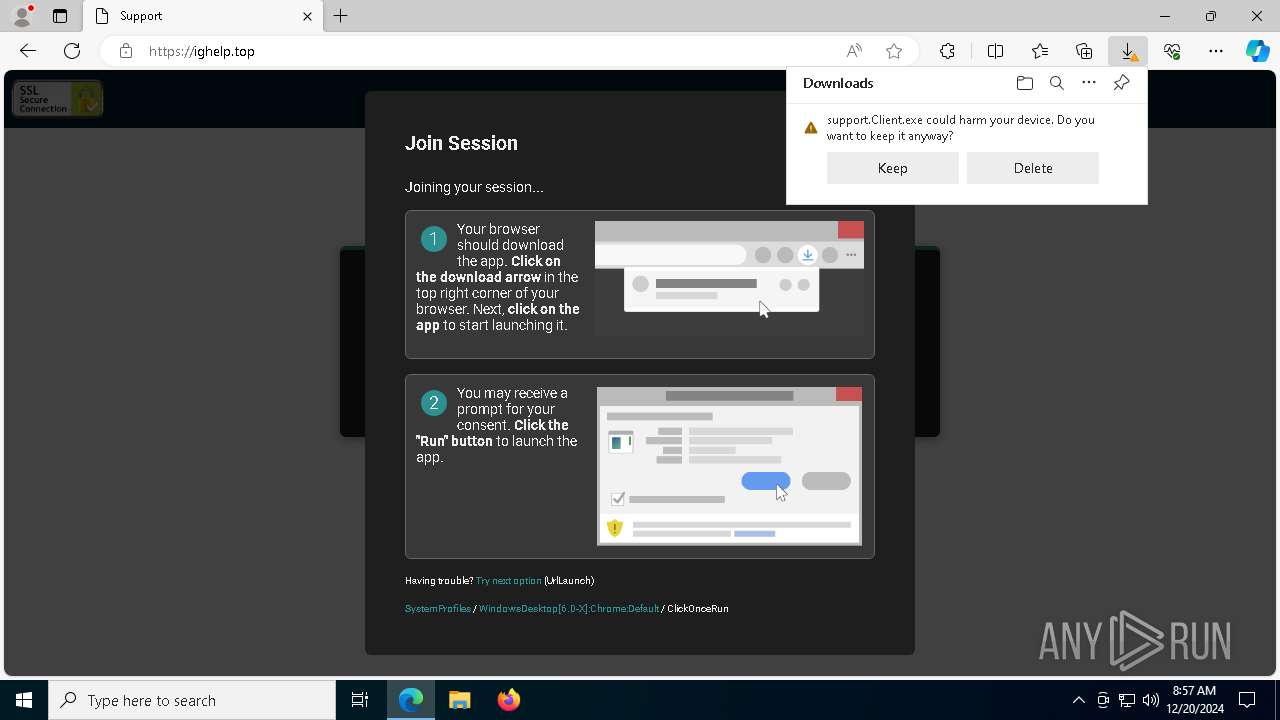The width and height of the screenshot is (1280, 720).
Task: Open the Extensions puzzle icon
Action: [x=947, y=51]
